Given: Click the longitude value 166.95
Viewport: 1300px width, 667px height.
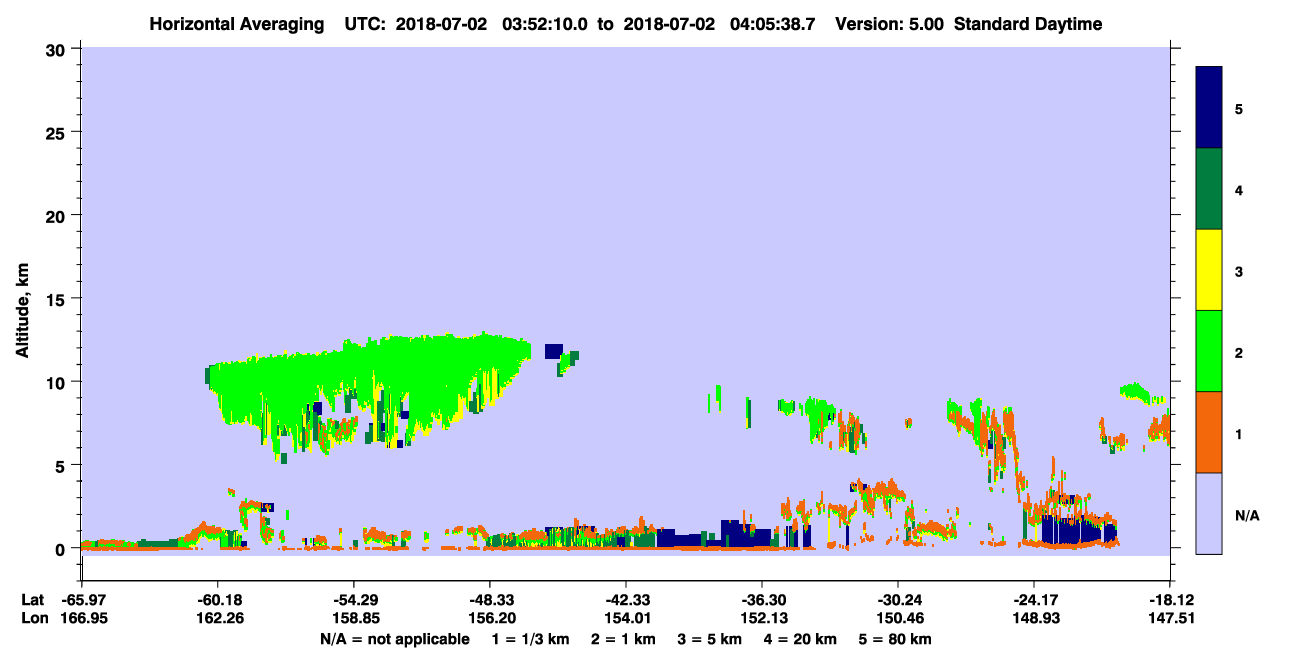Looking at the screenshot, I should tap(82, 619).
